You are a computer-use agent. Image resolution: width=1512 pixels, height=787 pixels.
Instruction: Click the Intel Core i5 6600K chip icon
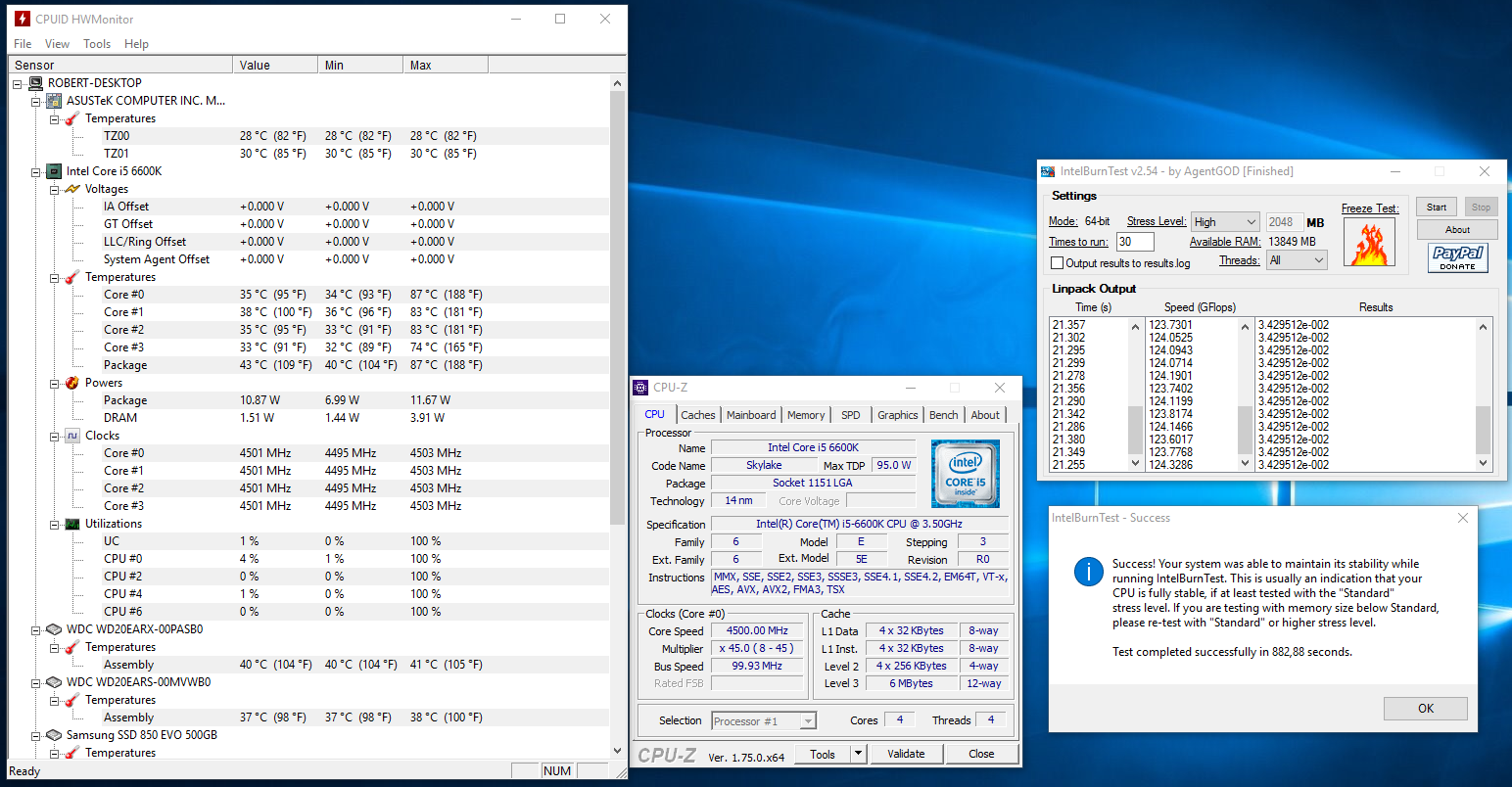tap(54, 171)
